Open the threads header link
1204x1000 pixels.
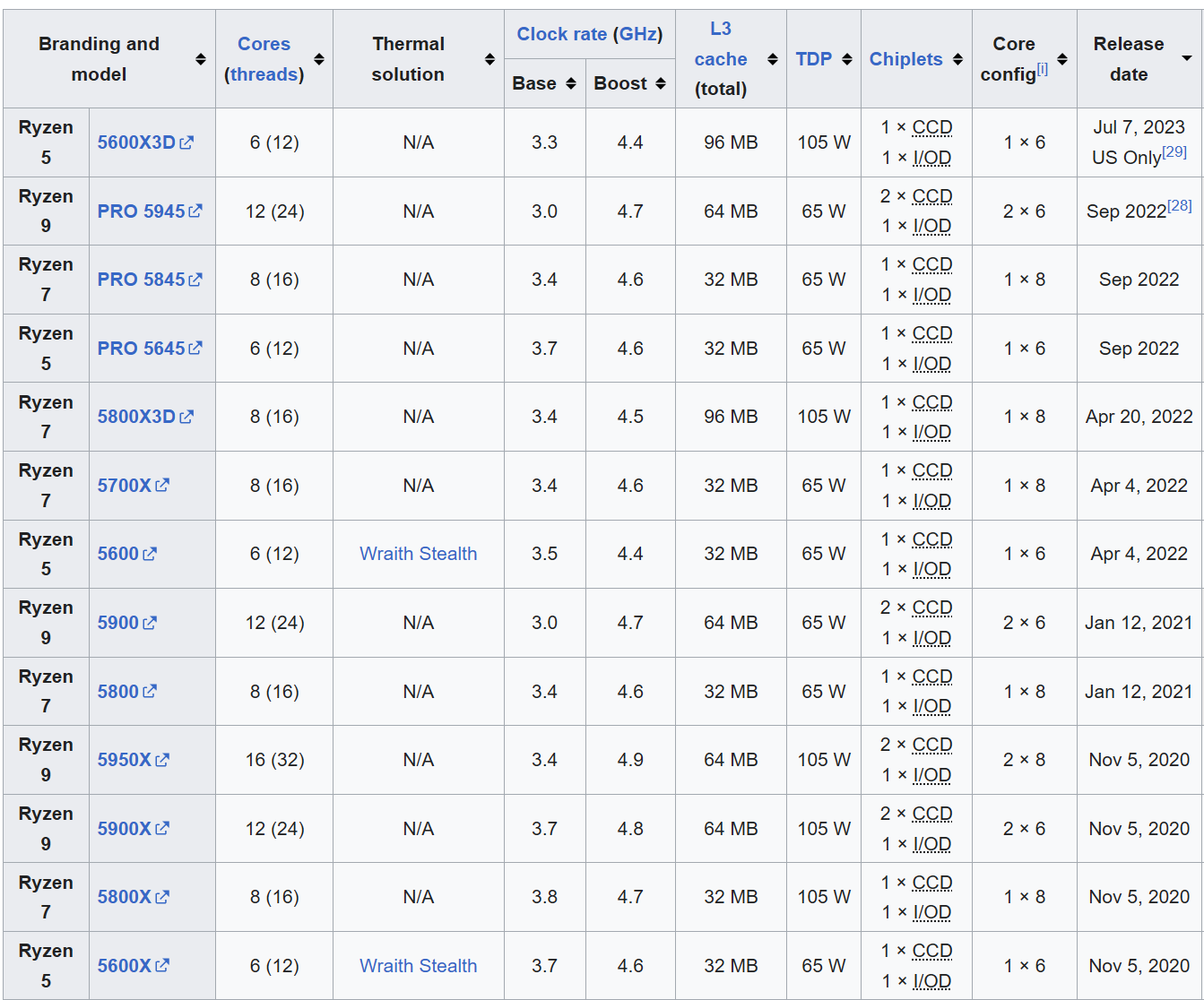tap(264, 74)
